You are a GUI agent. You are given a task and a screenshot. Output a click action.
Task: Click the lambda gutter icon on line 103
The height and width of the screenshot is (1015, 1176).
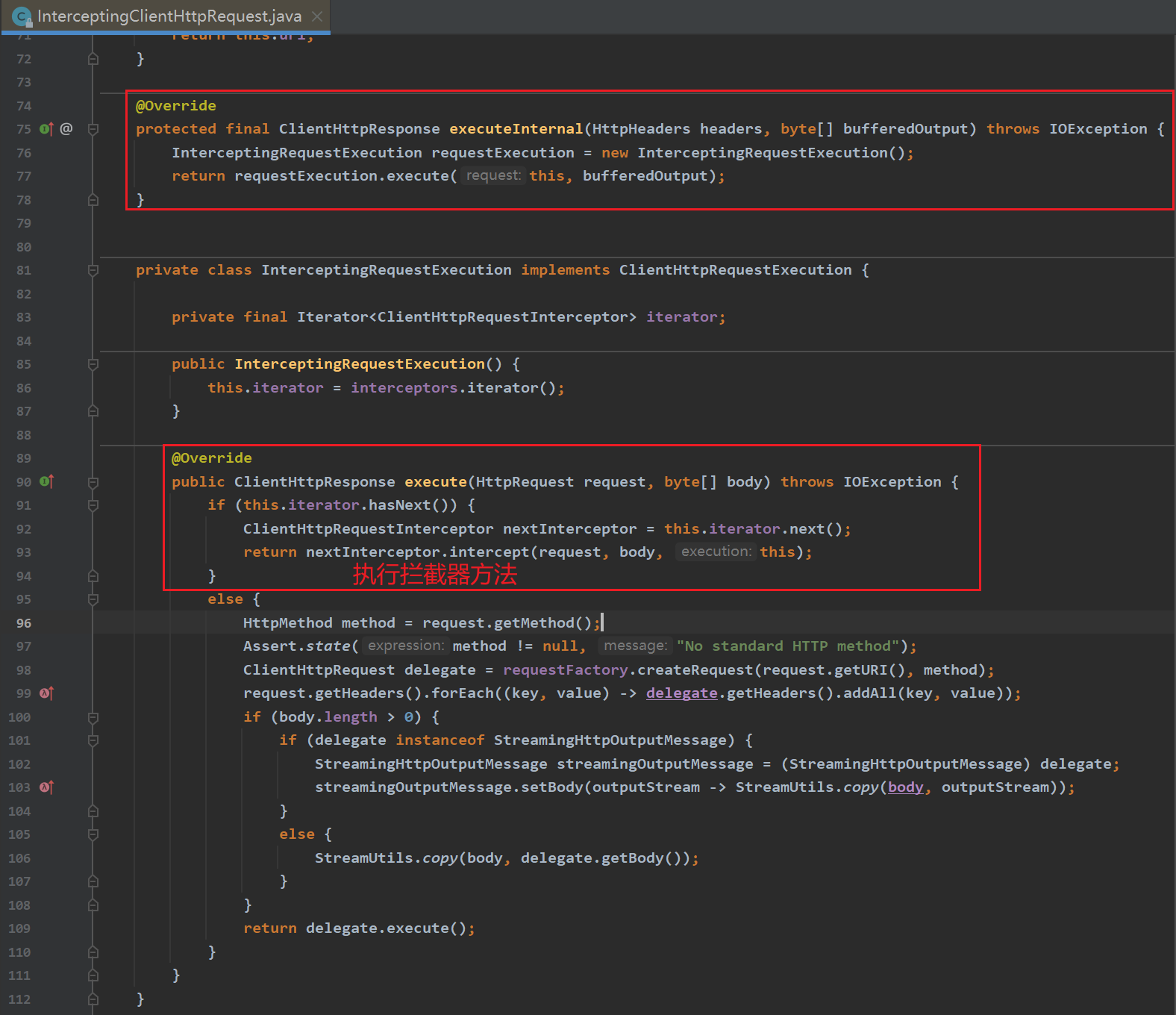coord(46,787)
